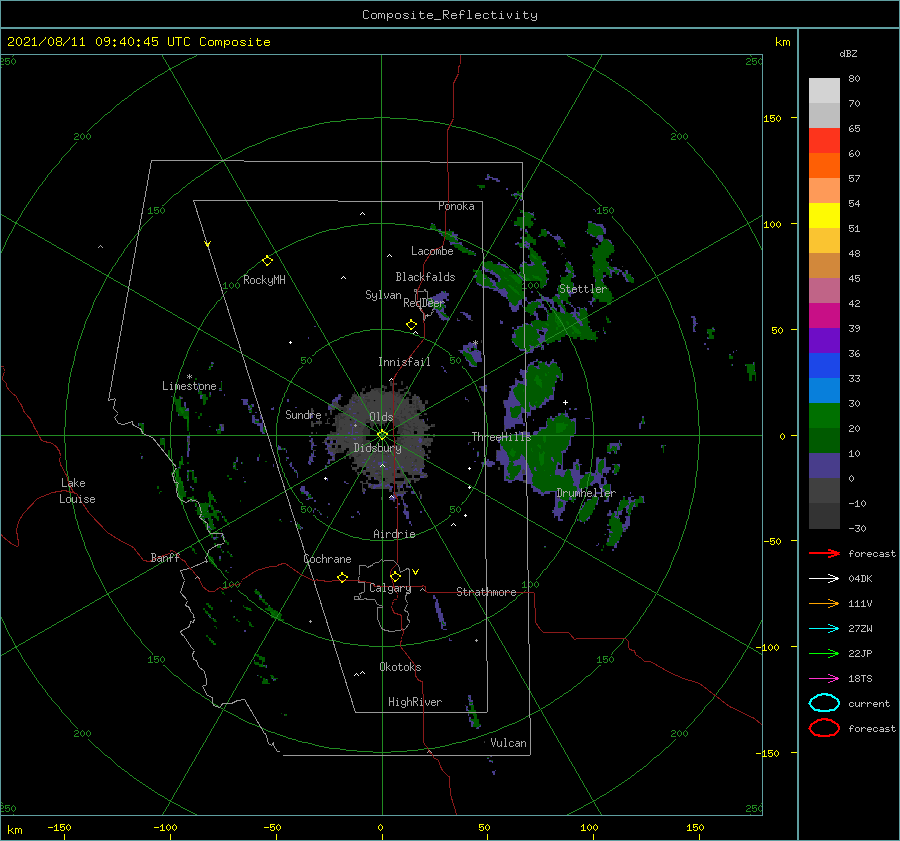Screen dimensions: 900x841
Task: Click the Innisfail town label
Action: [x=404, y=362]
